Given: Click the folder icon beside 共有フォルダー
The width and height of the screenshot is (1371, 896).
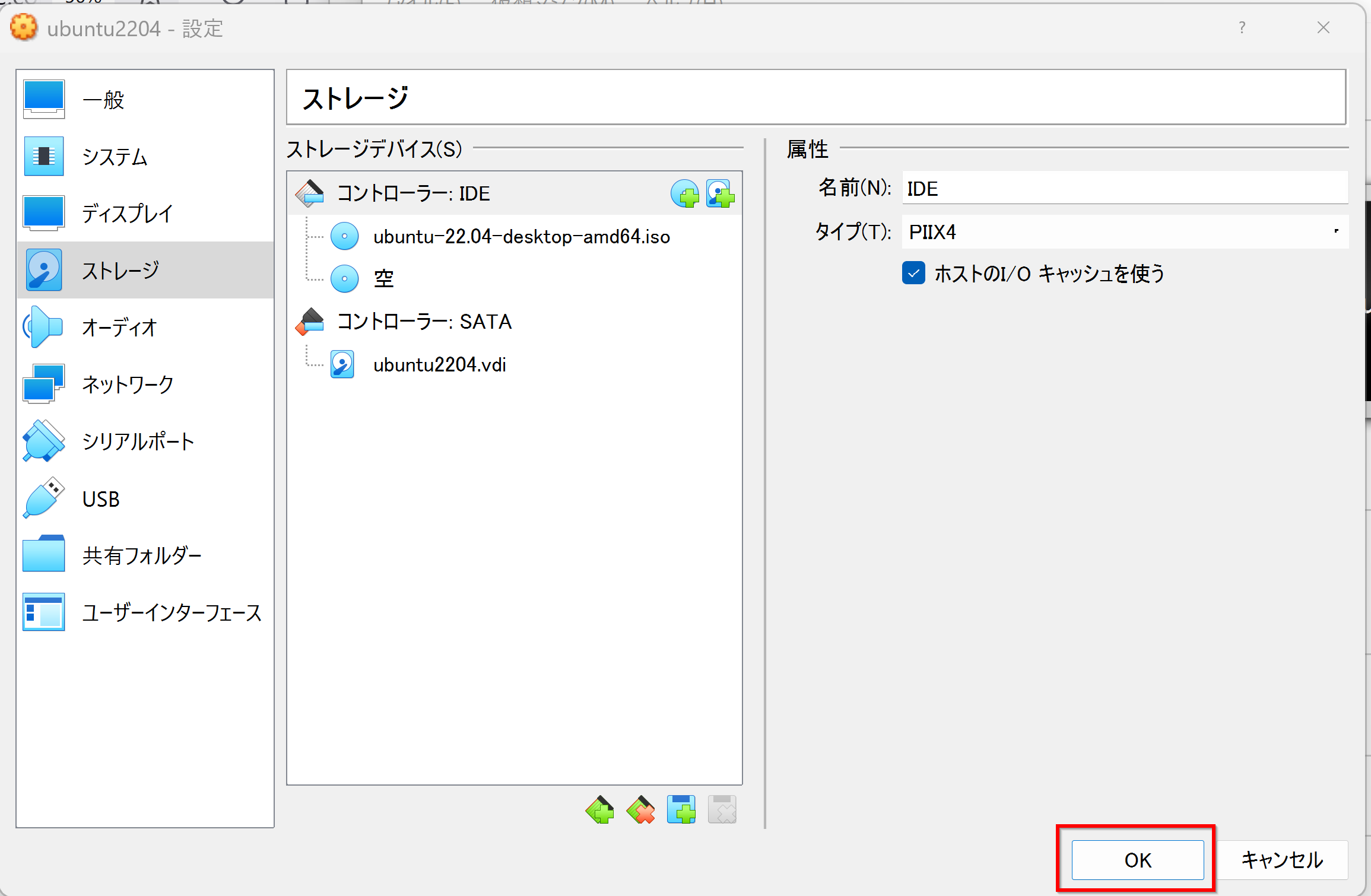Looking at the screenshot, I should coord(44,554).
